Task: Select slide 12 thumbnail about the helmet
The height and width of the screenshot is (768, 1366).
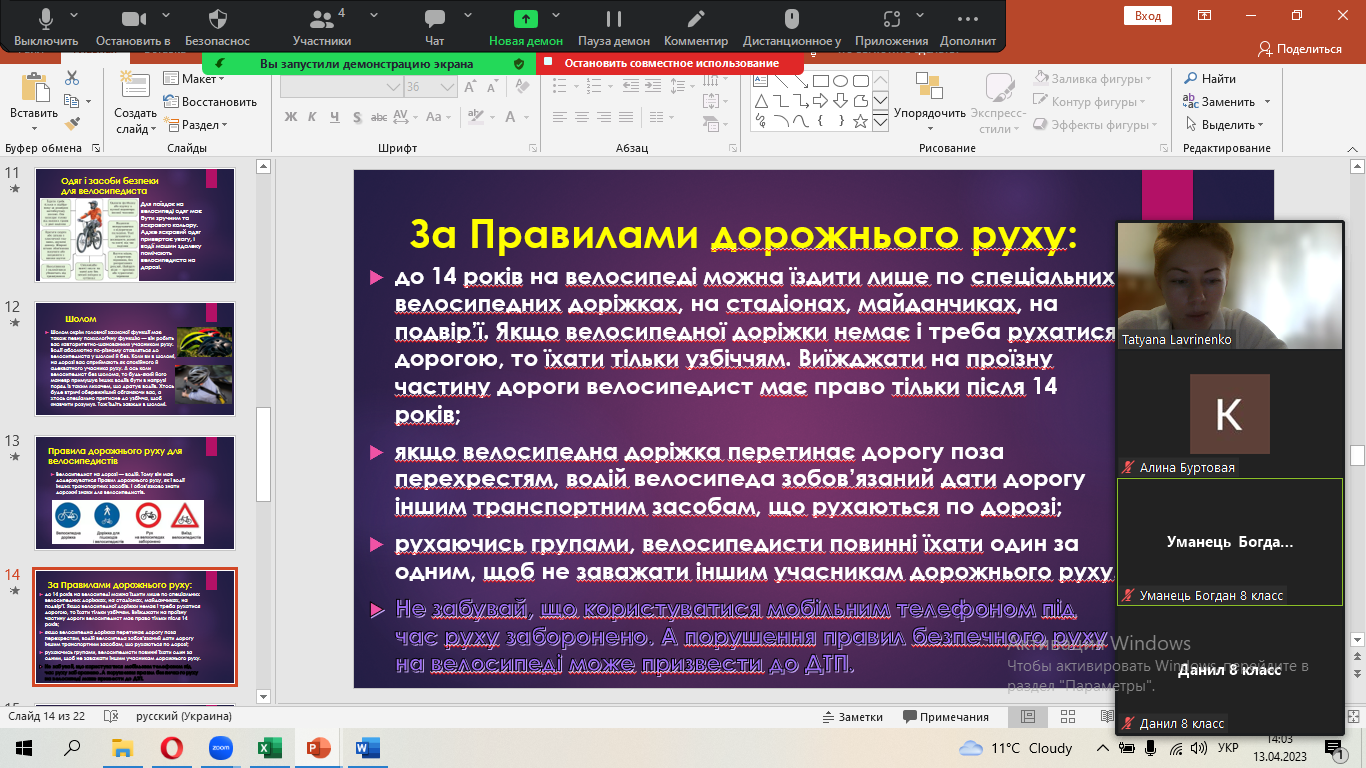Action: 135,358
